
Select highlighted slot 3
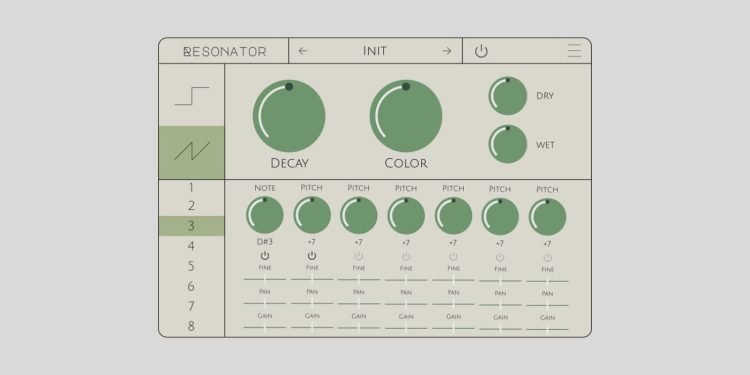point(191,226)
